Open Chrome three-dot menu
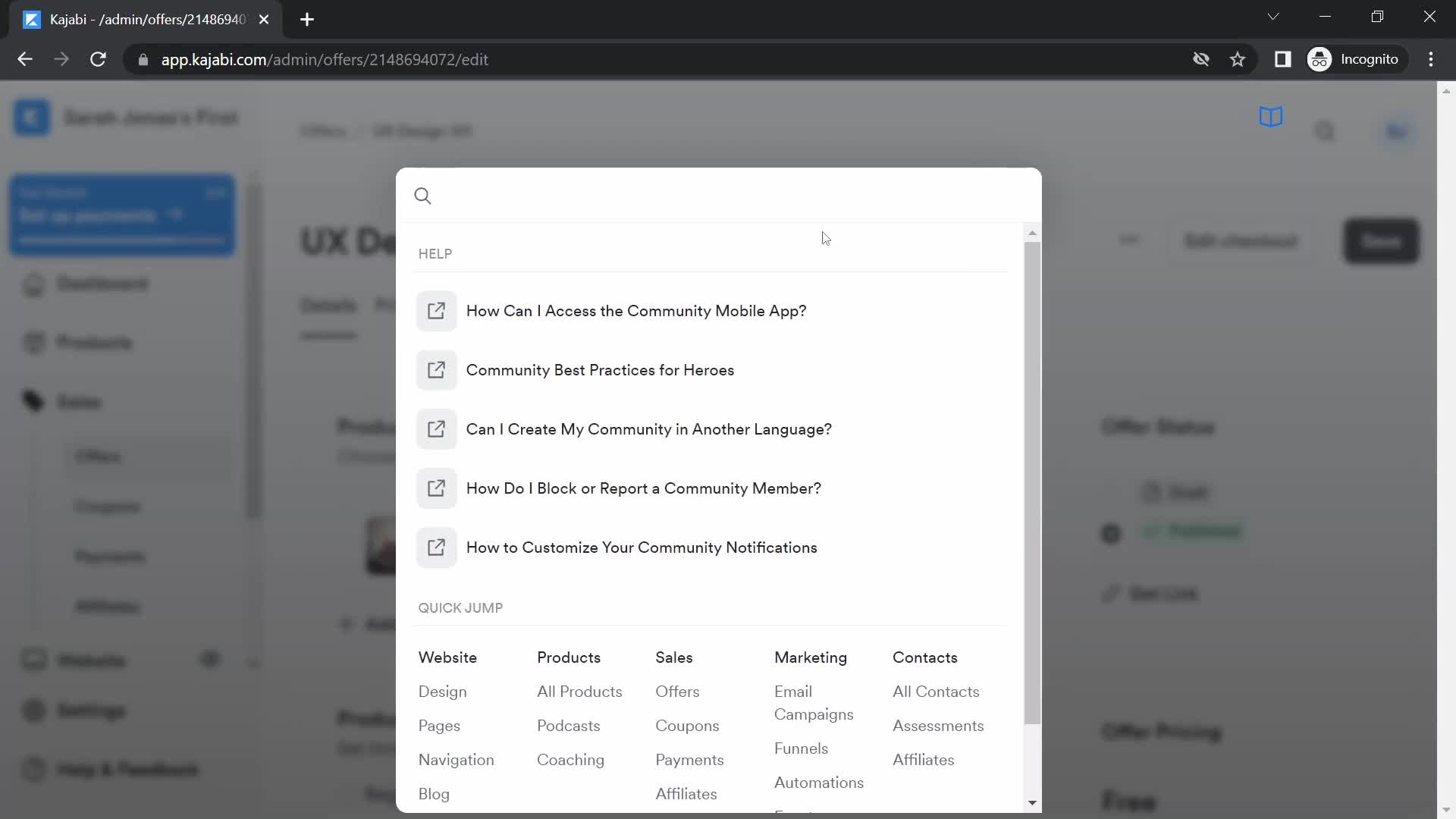This screenshot has width=1456, height=819. (1431, 59)
